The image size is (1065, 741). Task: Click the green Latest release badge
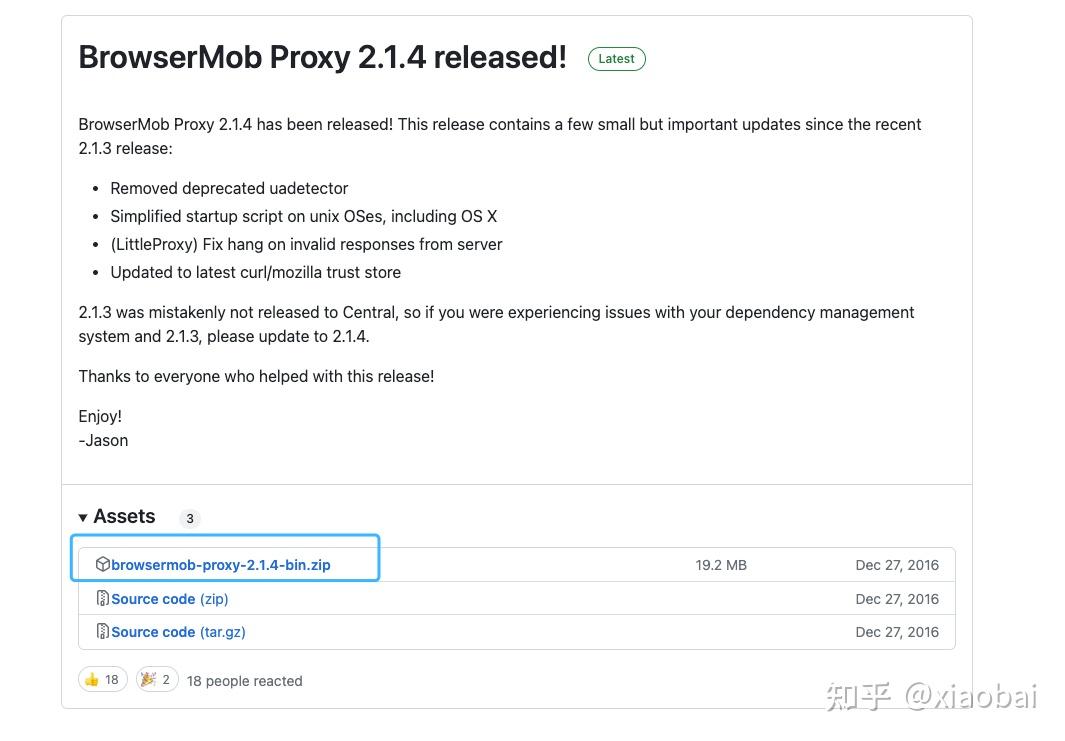616,59
